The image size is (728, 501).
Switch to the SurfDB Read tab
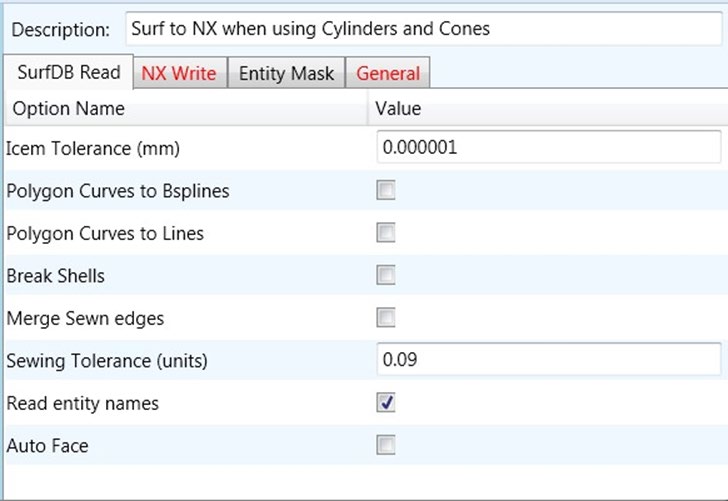coord(68,72)
